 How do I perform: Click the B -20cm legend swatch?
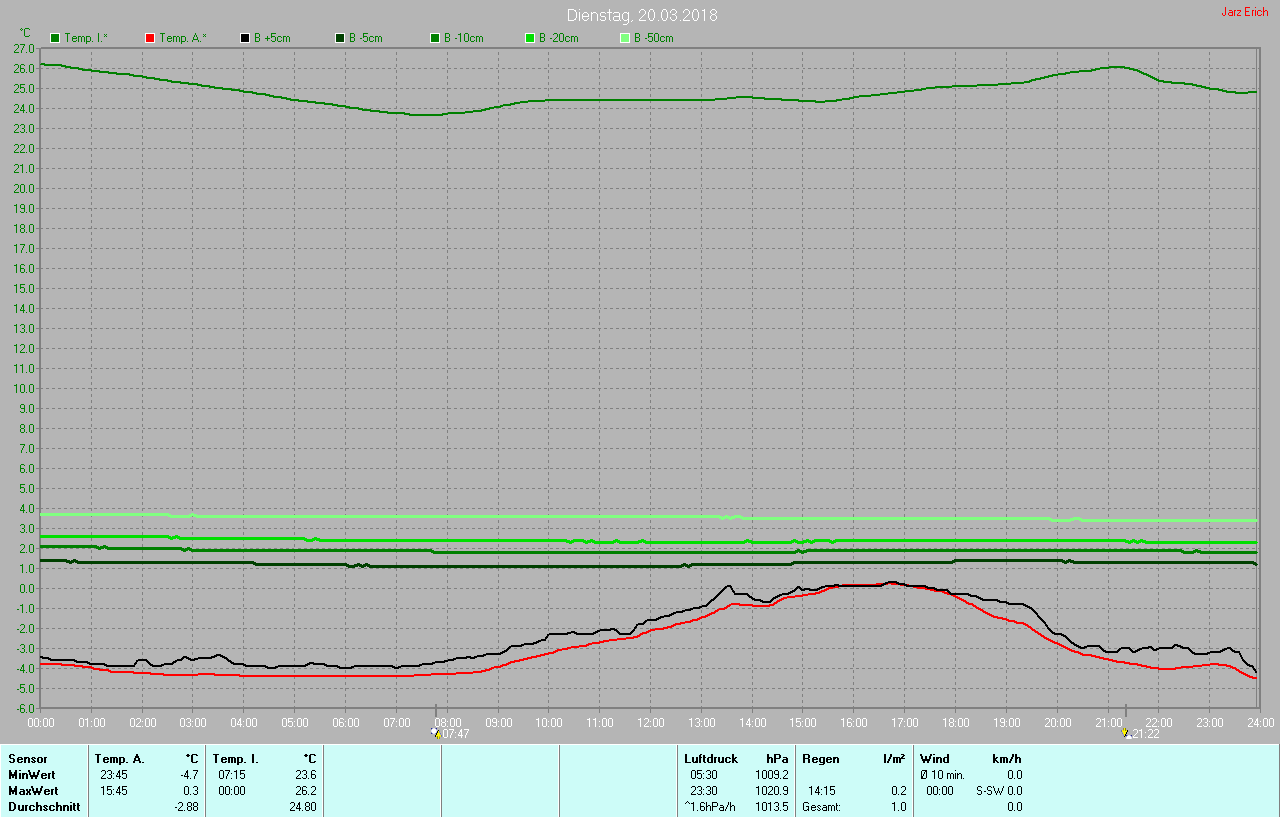point(530,38)
